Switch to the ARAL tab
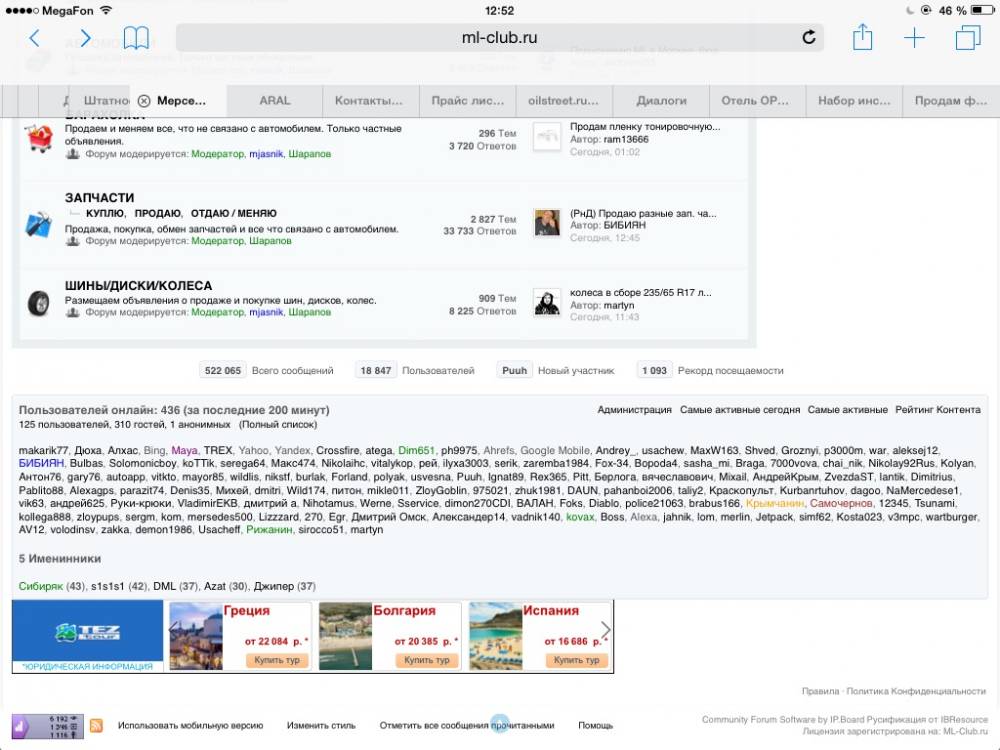This screenshot has width=1000, height=750. pos(275,101)
